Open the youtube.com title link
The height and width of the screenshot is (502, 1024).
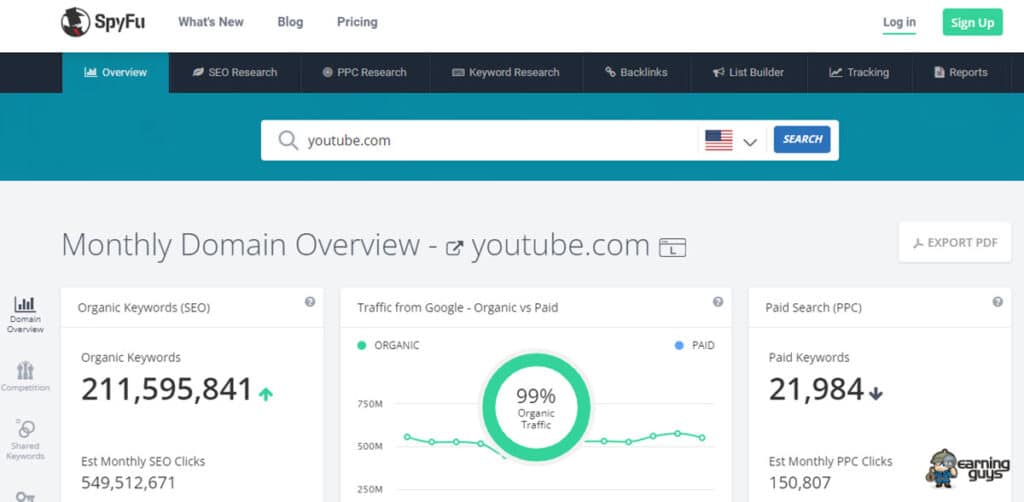click(560, 245)
